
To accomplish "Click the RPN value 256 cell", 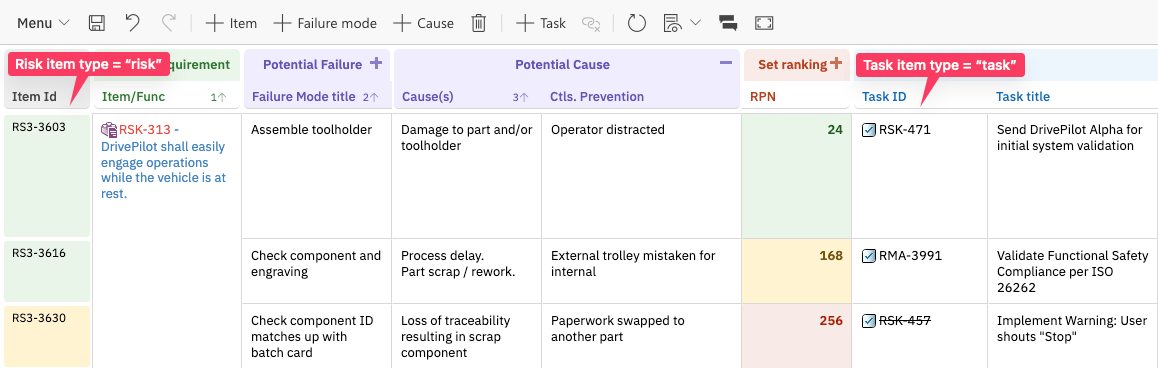I will click(x=796, y=337).
